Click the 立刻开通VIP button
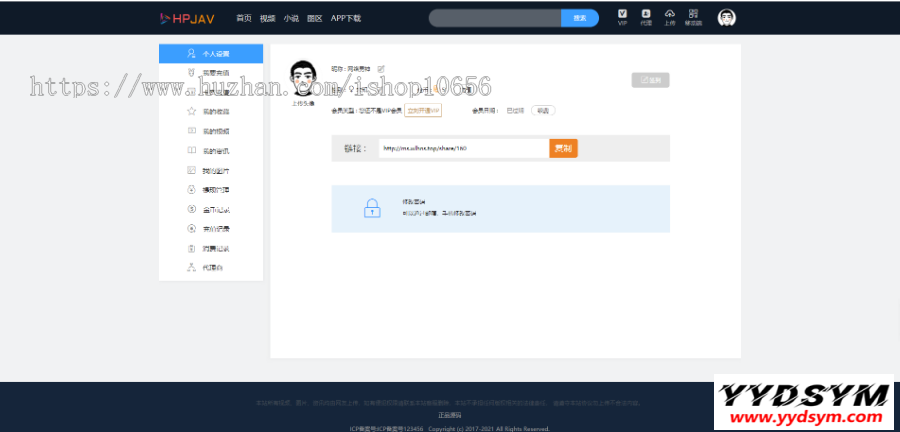 [x=423, y=111]
